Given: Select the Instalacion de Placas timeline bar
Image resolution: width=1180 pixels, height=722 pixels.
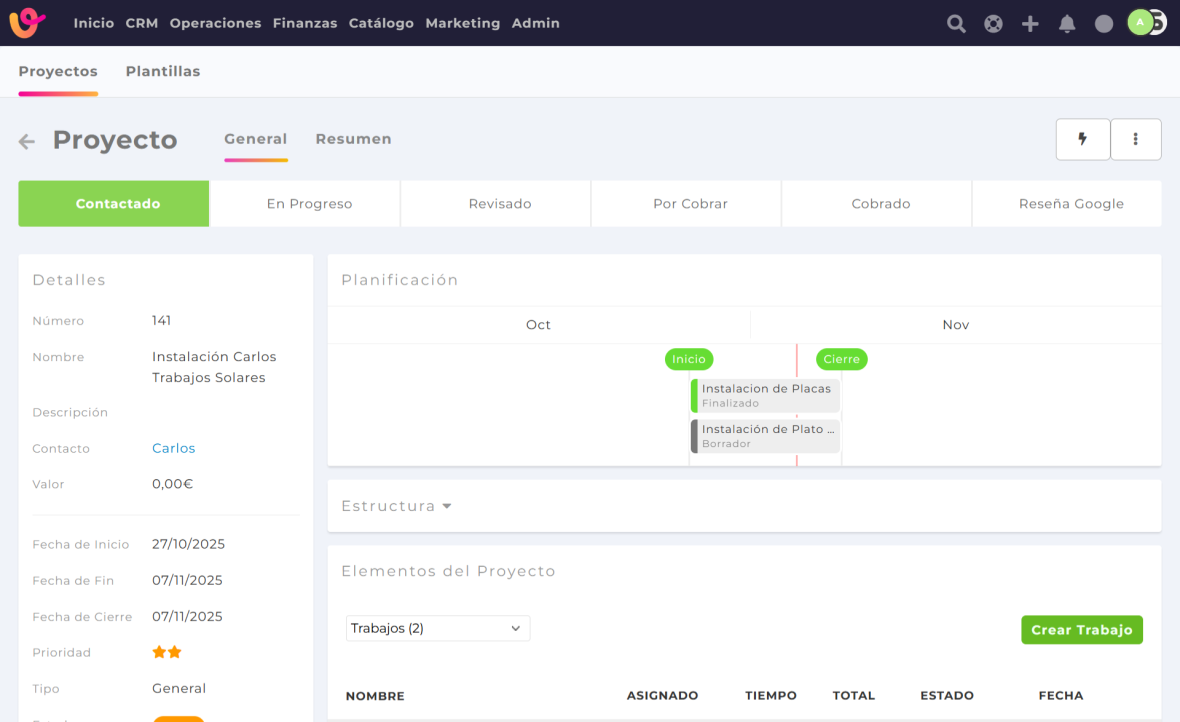Looking at the screenshot, I should coord(766,395).
